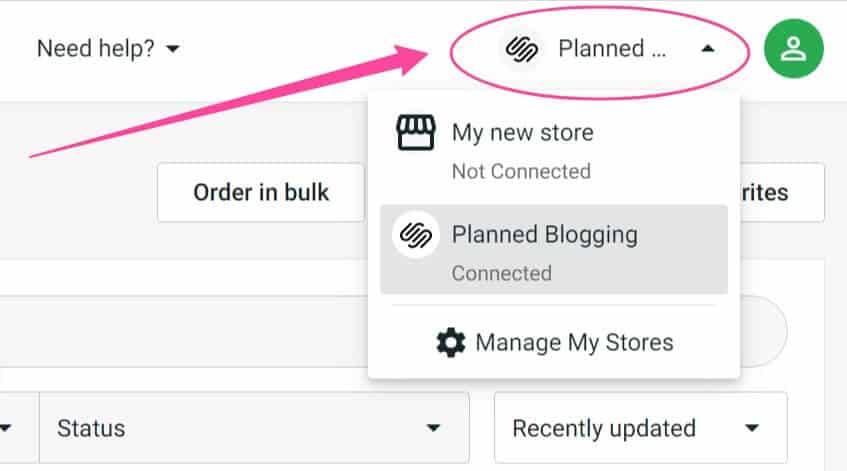Open Manage My Stores

tap(555, 342)
